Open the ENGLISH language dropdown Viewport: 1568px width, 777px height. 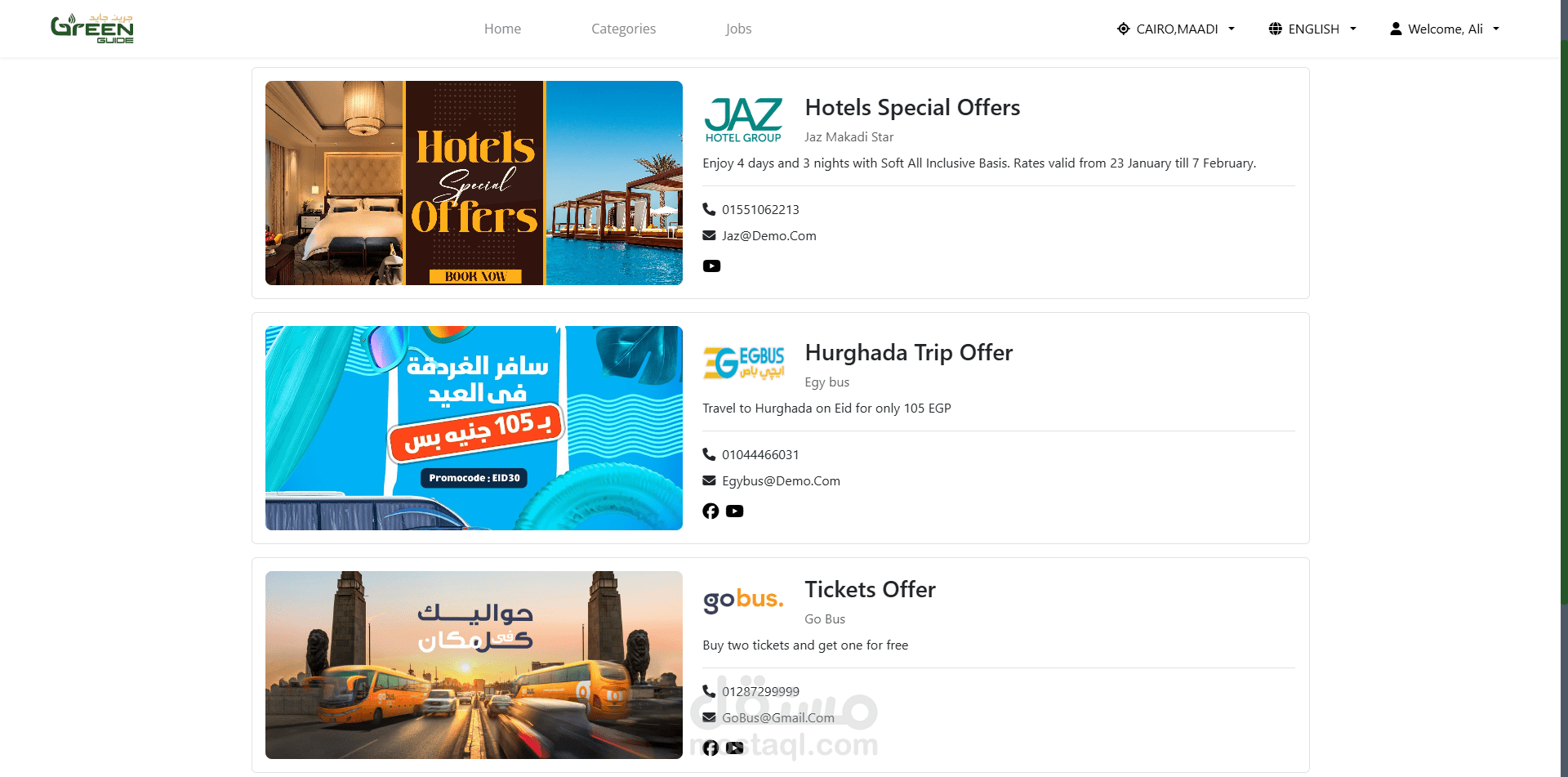click(1312, 29)
